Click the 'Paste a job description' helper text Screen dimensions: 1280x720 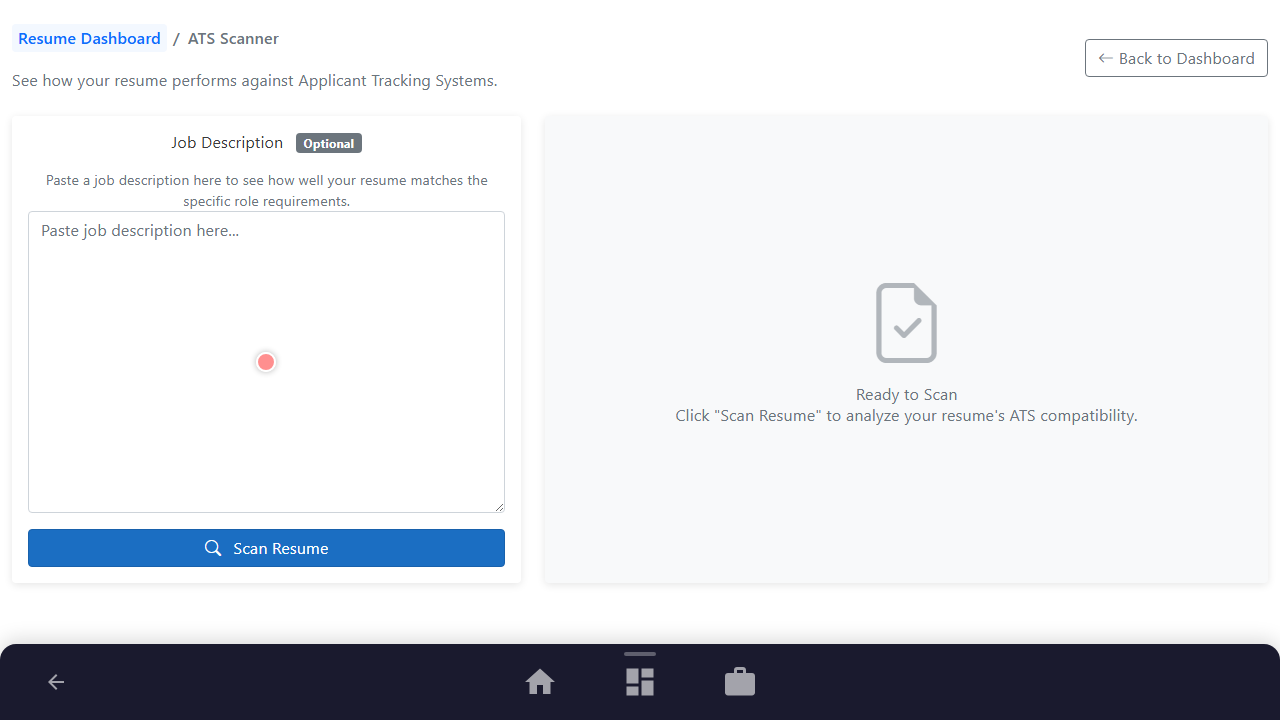tap(267, 190)
